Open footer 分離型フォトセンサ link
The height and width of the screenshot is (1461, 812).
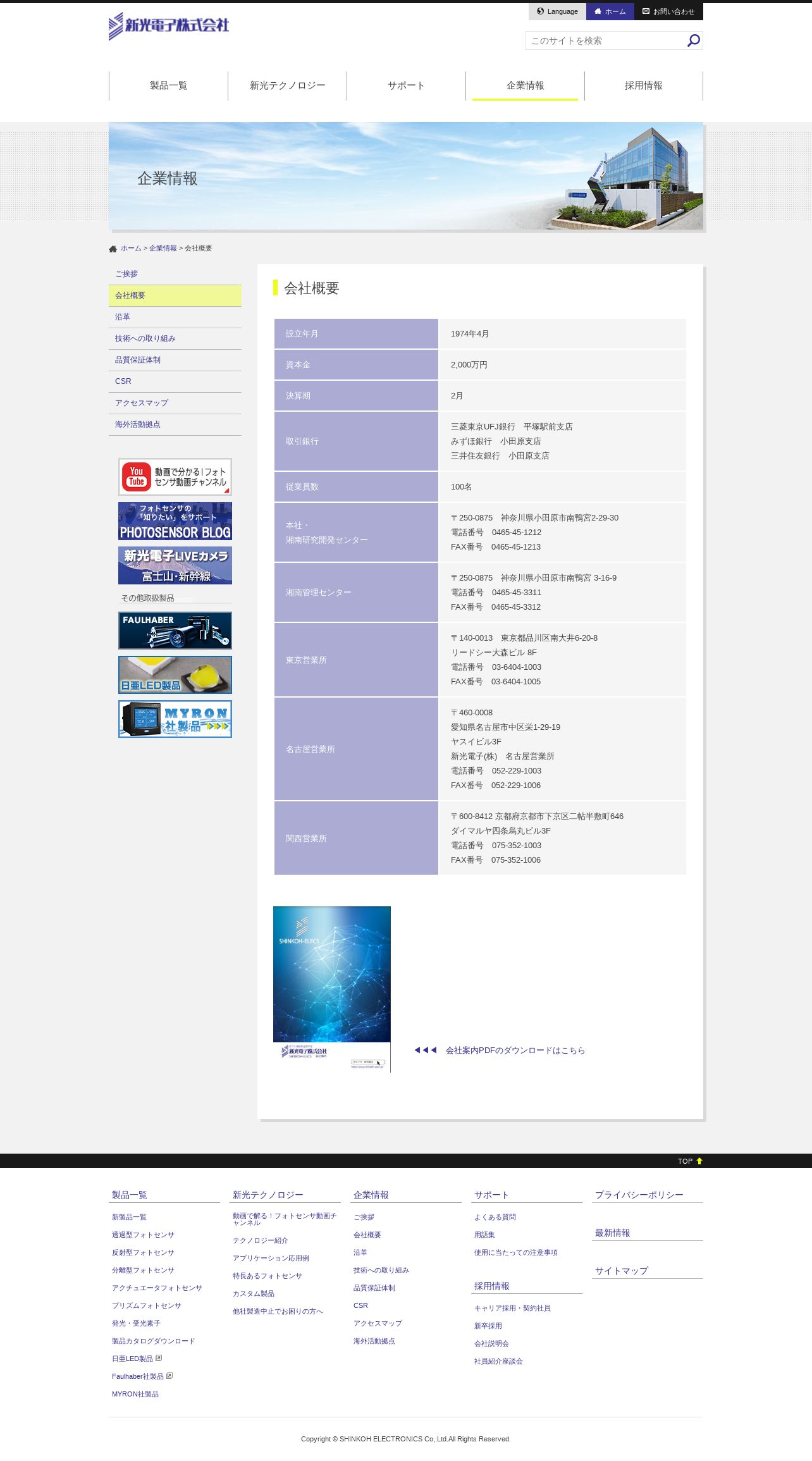tap(143, 1270)
